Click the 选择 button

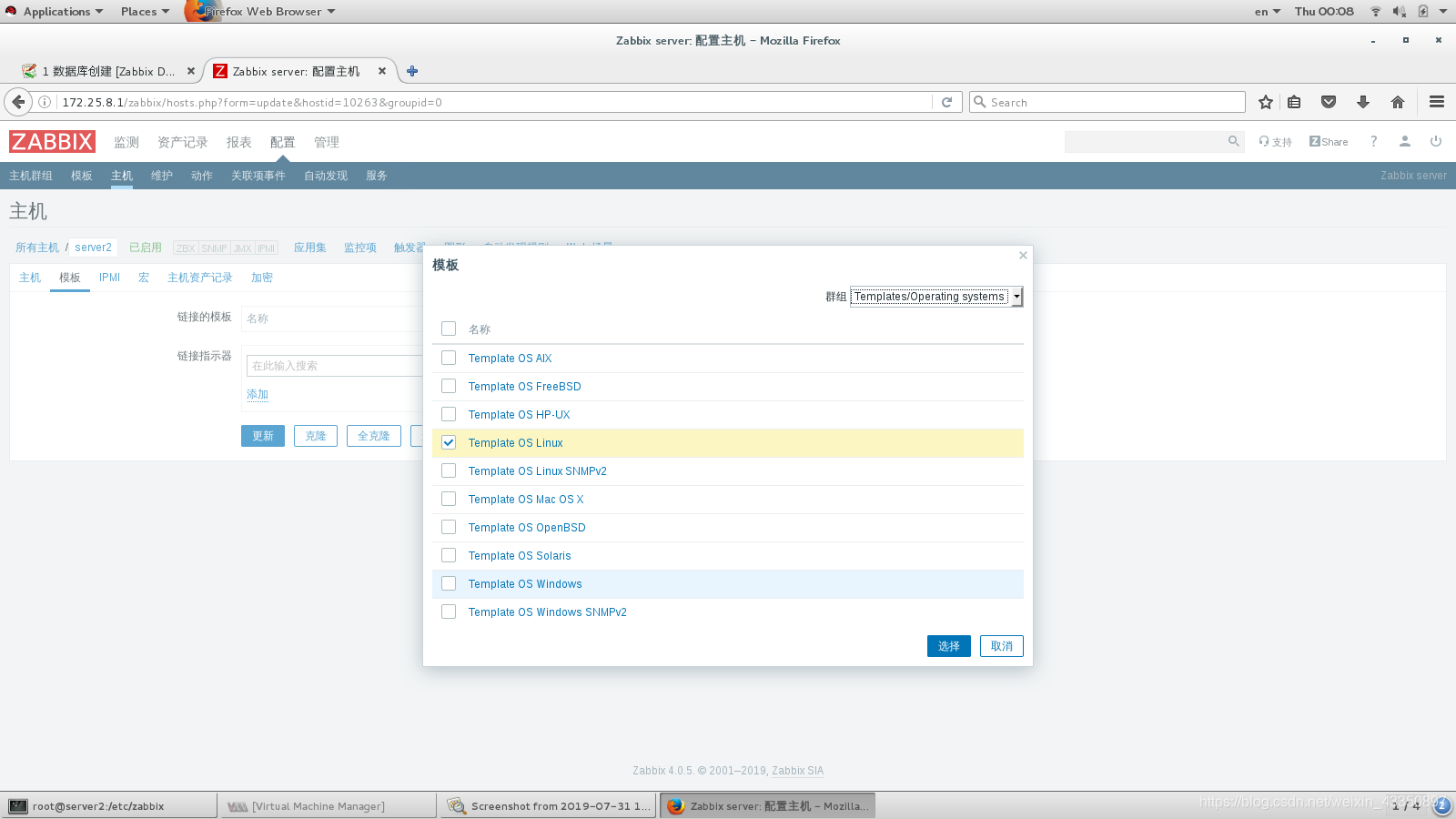[x=949, y=646]
